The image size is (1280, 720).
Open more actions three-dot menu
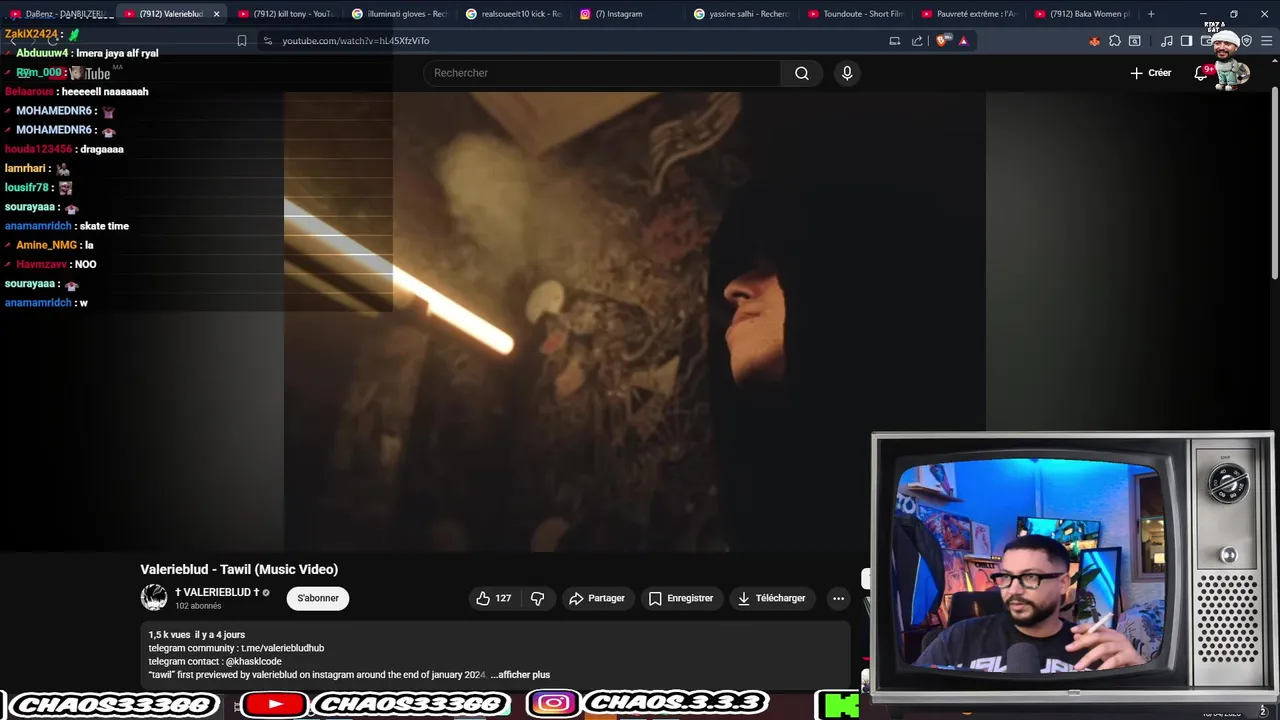[838, 598]
